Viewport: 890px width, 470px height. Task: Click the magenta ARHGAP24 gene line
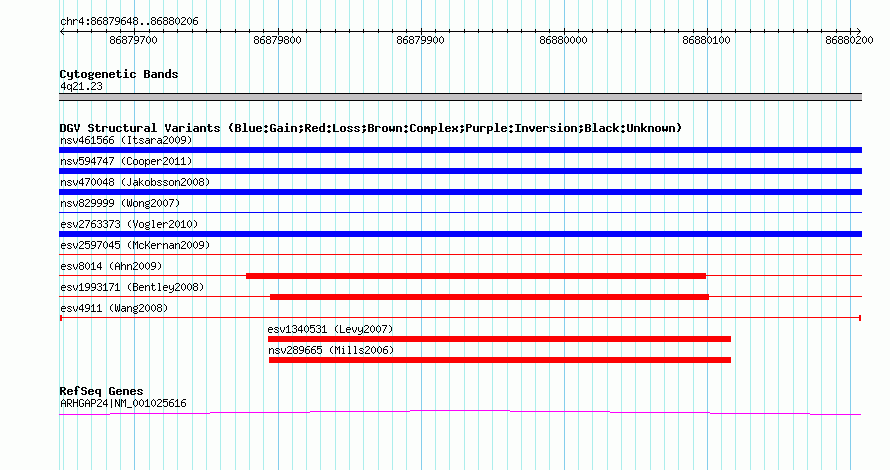coord(460,413)
